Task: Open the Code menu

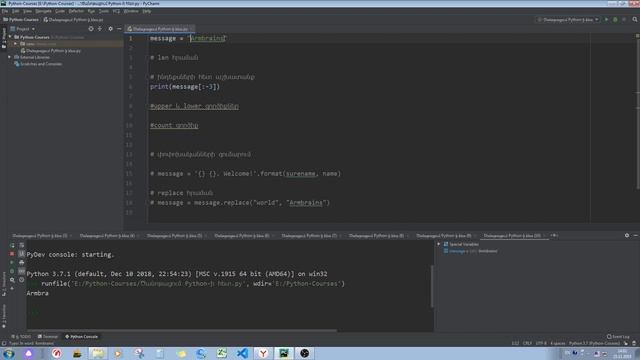Action: pos(60,11)
